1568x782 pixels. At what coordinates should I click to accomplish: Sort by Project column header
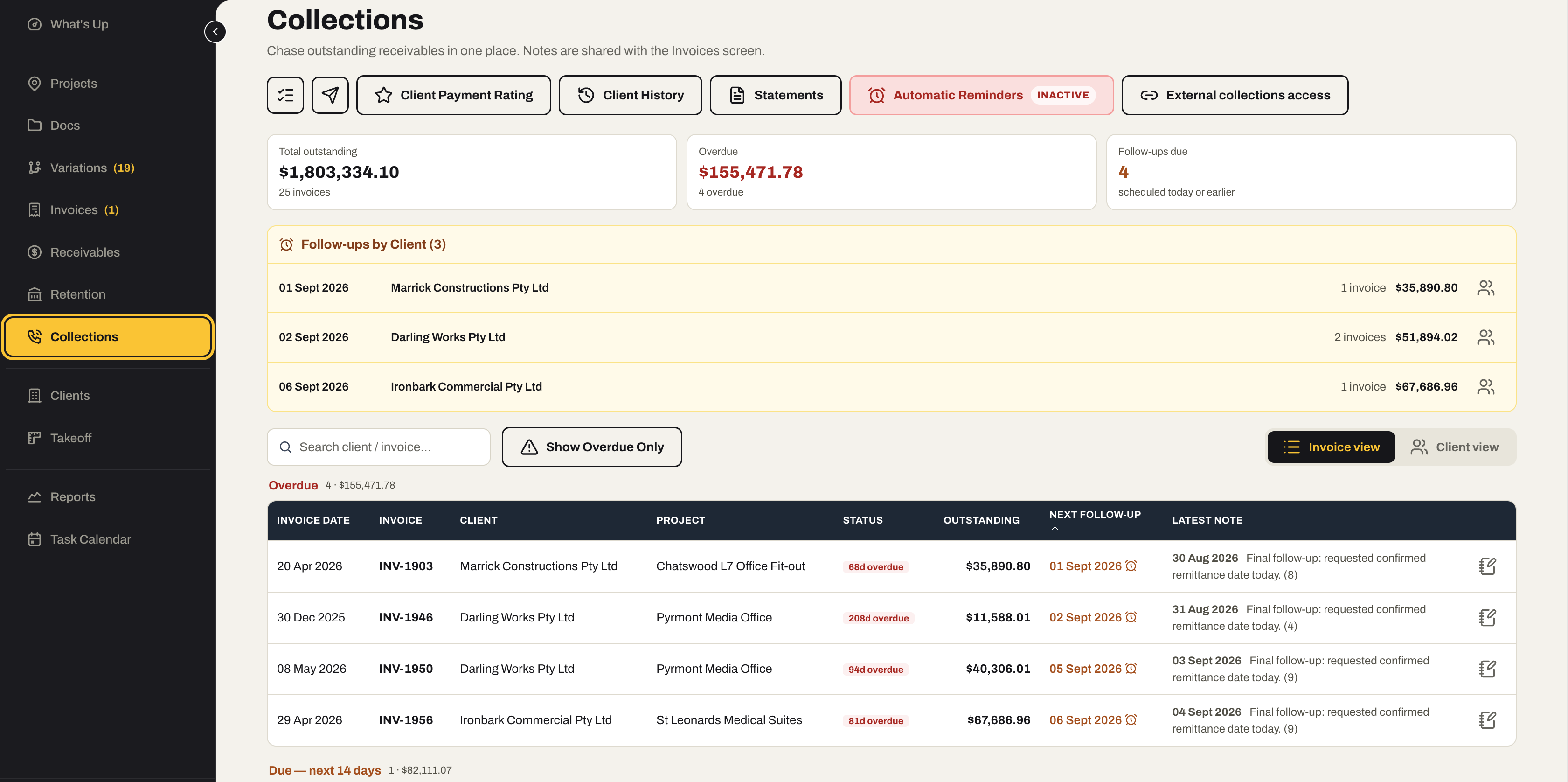click(680, 520)
